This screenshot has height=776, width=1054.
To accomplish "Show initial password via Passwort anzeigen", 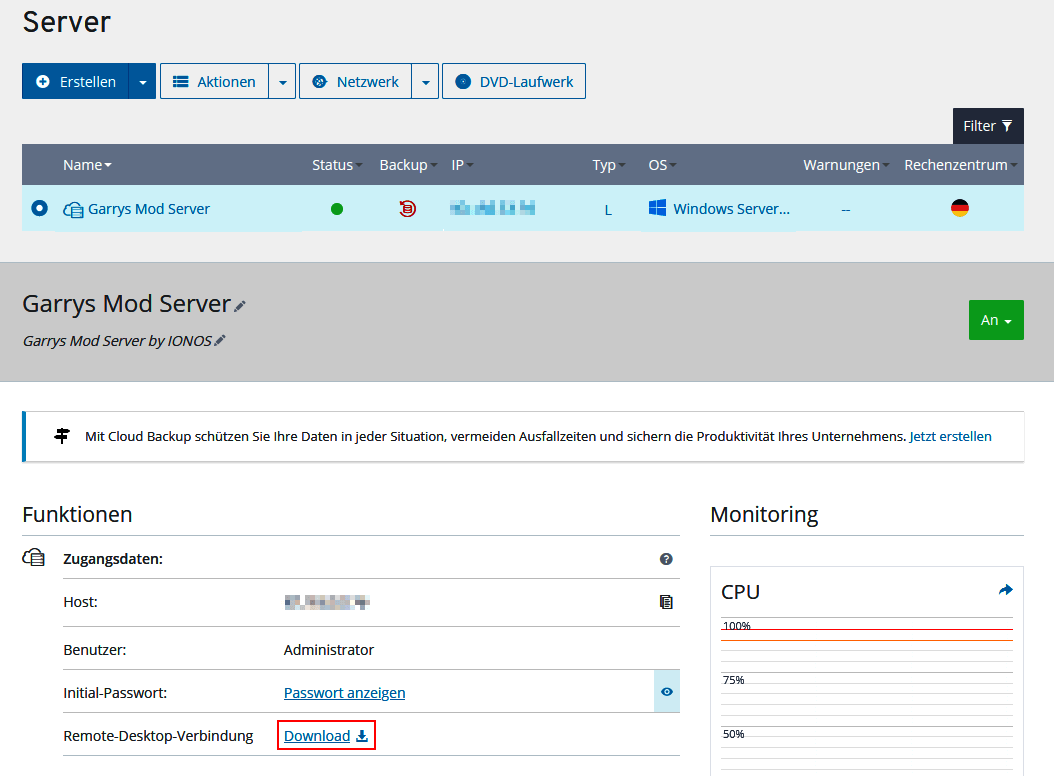I will click(344, 692).
